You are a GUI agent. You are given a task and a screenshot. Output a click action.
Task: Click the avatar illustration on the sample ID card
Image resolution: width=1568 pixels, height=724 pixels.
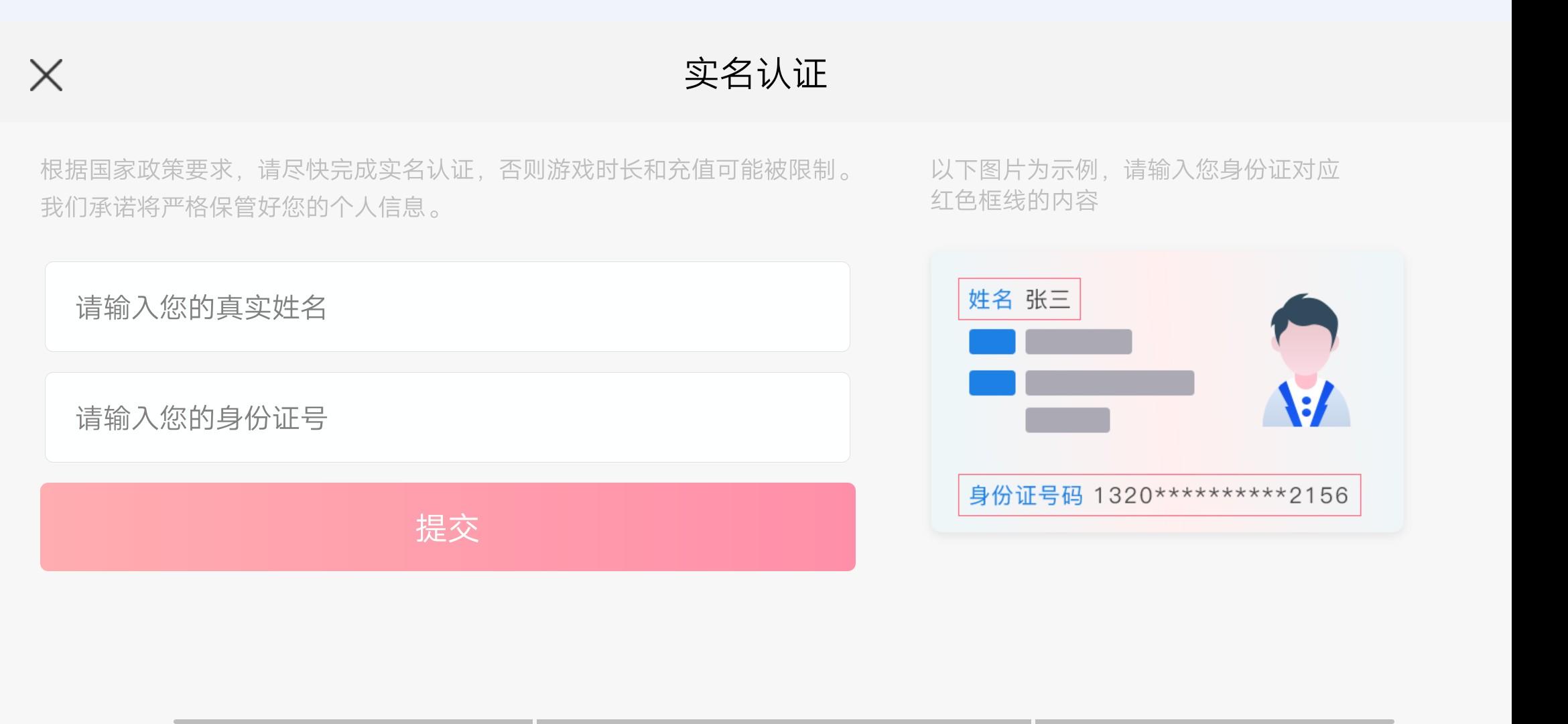coord(1306,360)
